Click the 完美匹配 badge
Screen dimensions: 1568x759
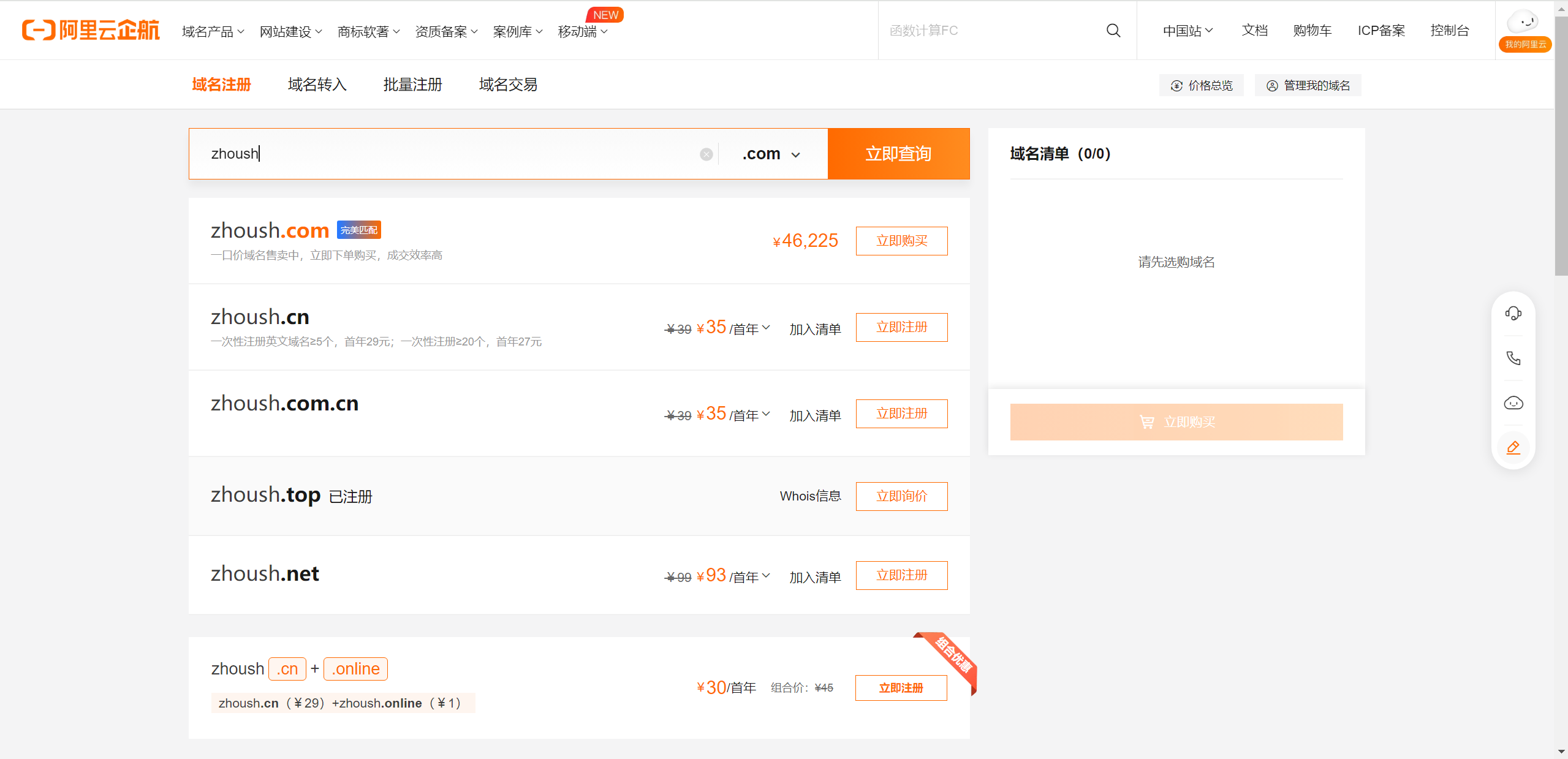pos(359,230)
